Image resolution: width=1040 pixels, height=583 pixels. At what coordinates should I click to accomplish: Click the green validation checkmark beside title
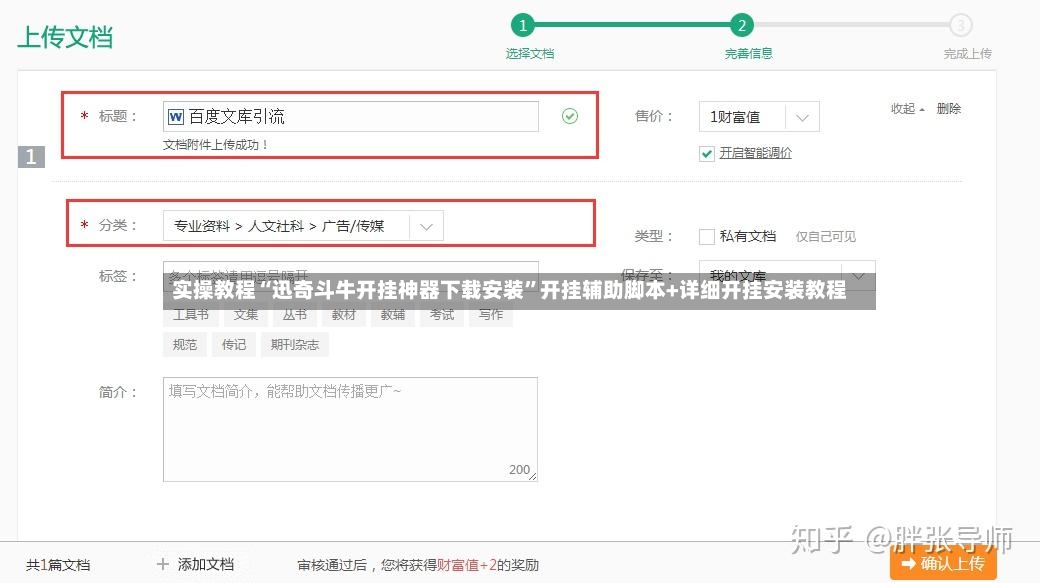coord(570,116)
